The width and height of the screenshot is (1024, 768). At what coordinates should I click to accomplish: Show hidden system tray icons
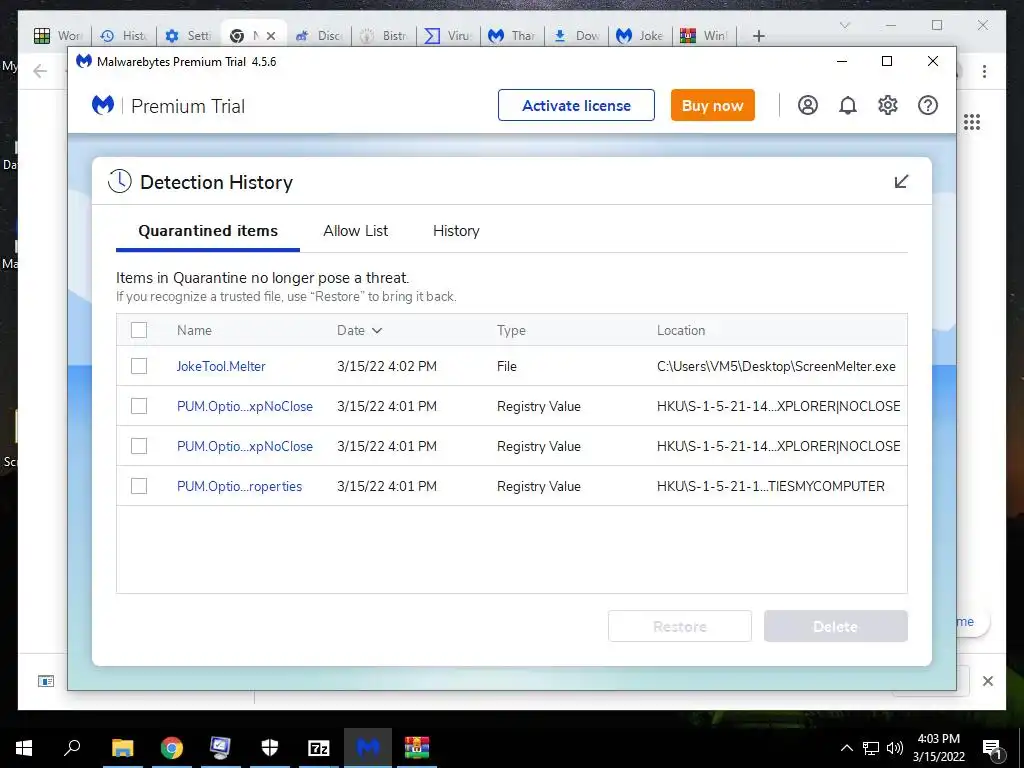[x=846, y=748]
